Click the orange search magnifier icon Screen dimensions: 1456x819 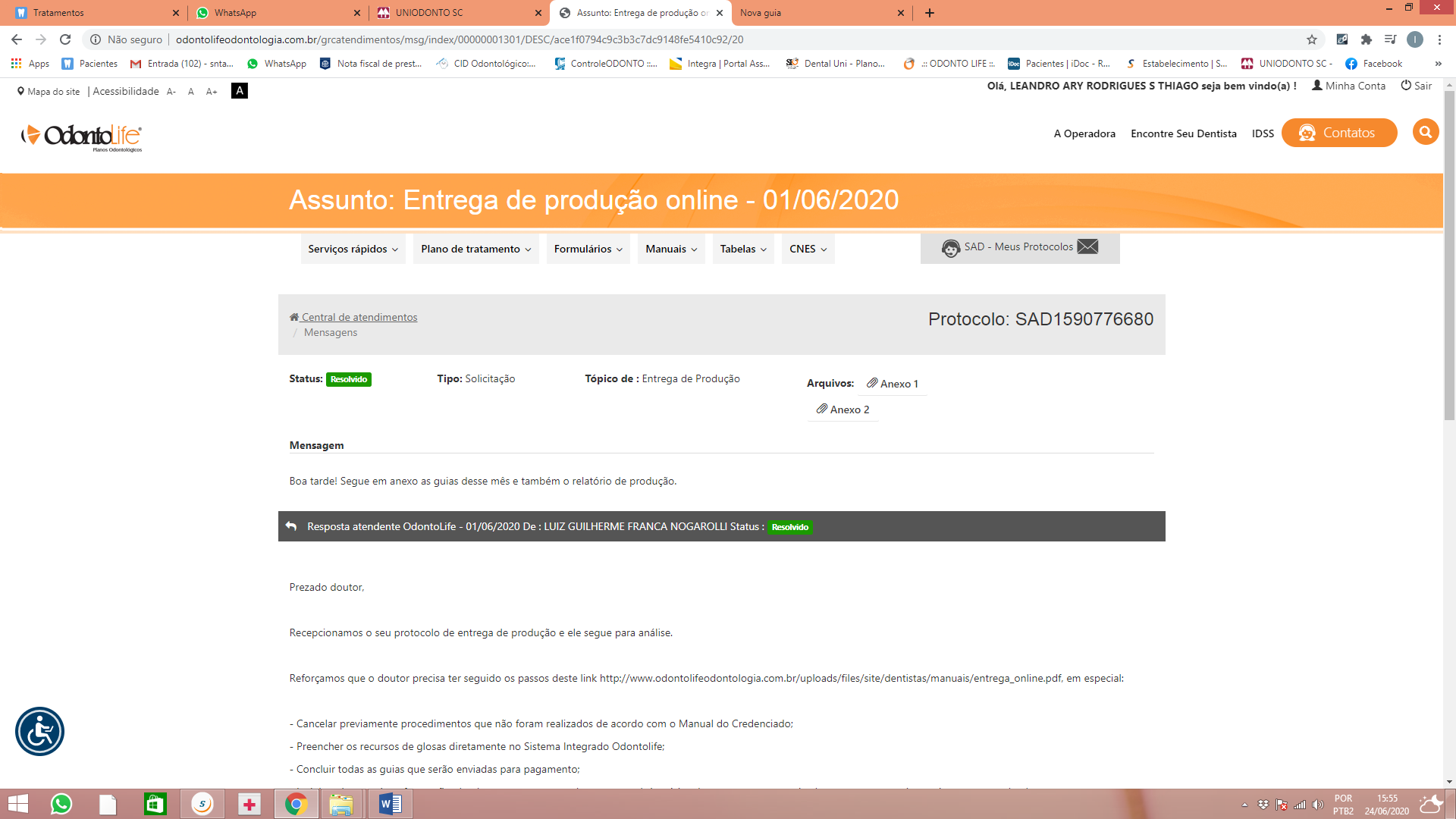point(1425,132)
